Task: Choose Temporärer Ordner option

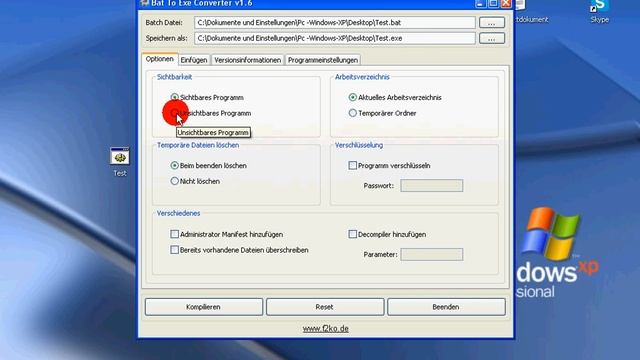Action: [x=353, y=113]
